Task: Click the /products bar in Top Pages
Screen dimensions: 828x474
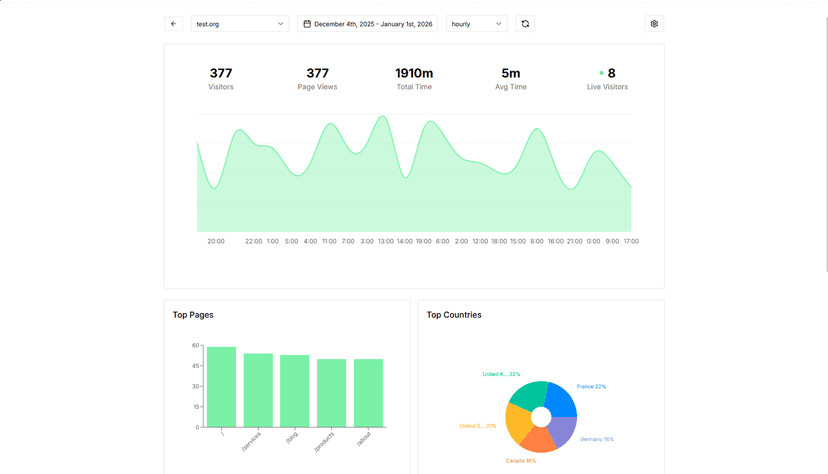Action: [332, 393]
